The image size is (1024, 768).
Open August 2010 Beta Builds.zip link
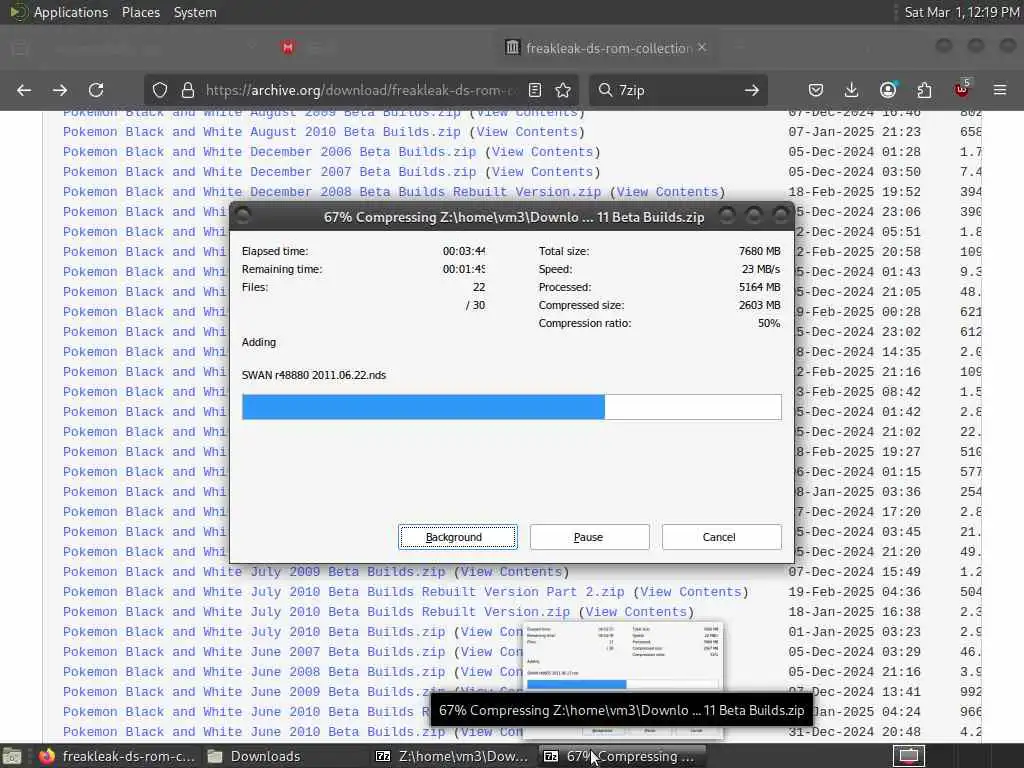pos(262,132)
